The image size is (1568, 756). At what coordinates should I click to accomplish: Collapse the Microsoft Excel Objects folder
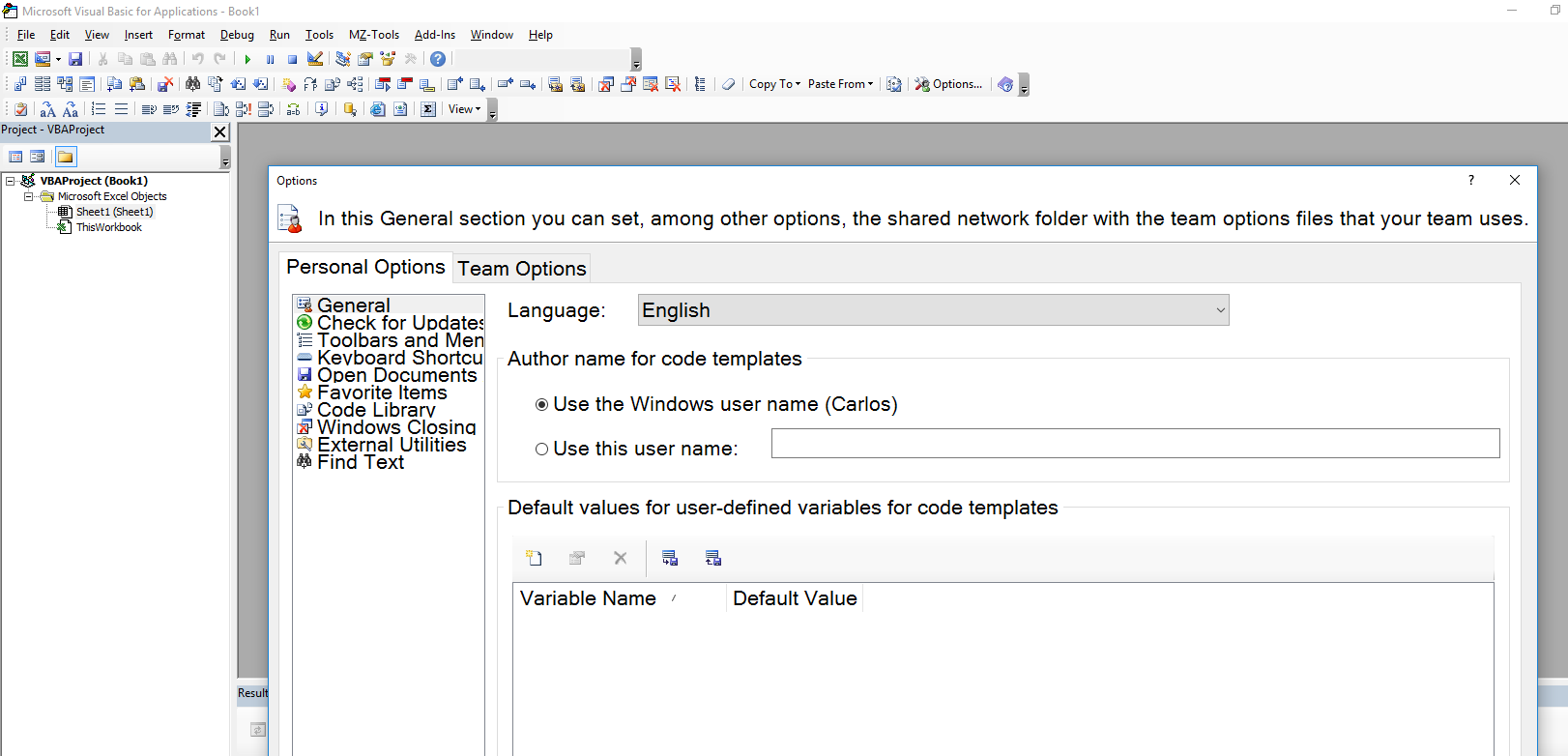[x=28, y=196]
